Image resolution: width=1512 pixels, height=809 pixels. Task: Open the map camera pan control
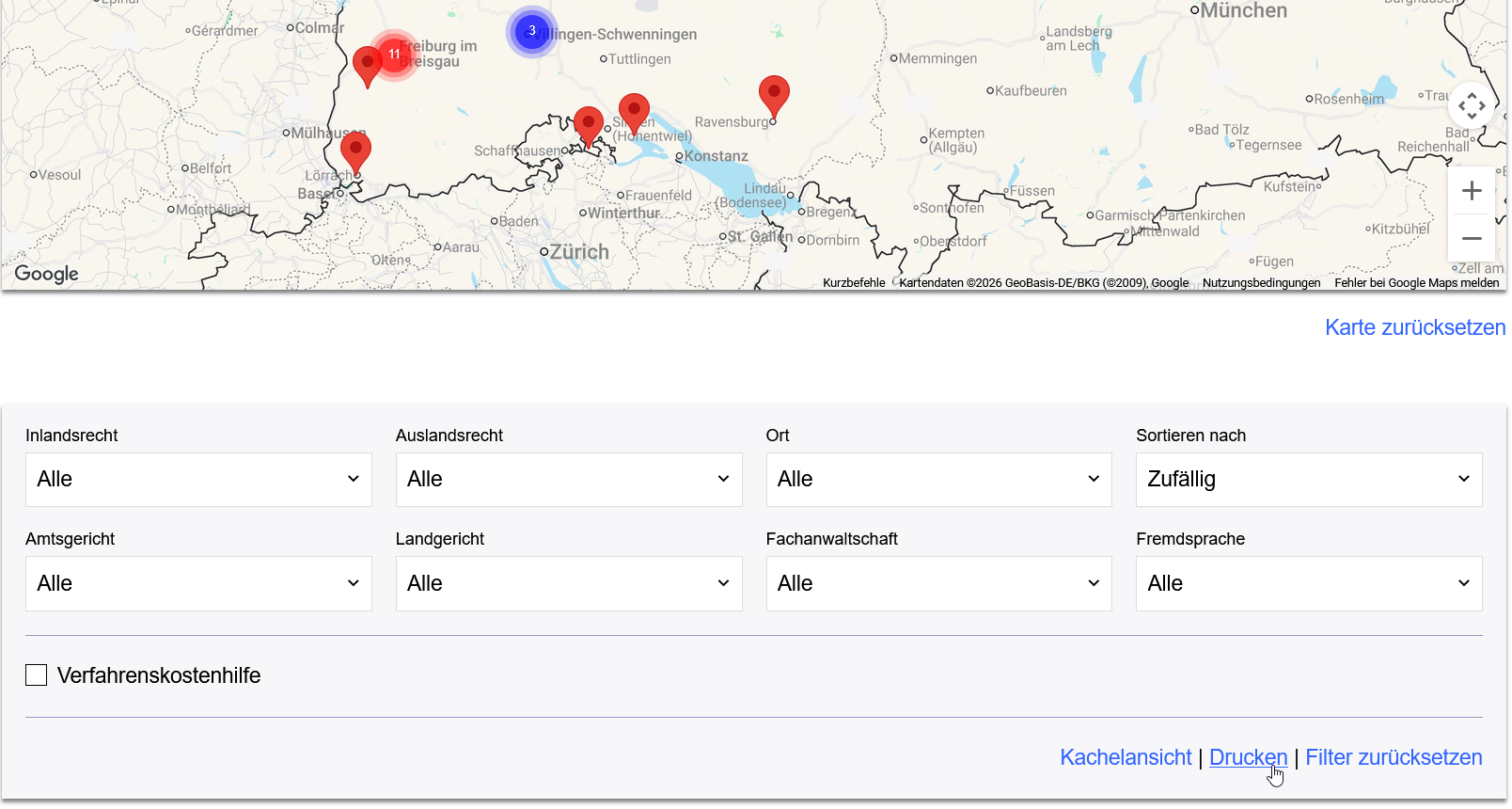point(1472,106)
